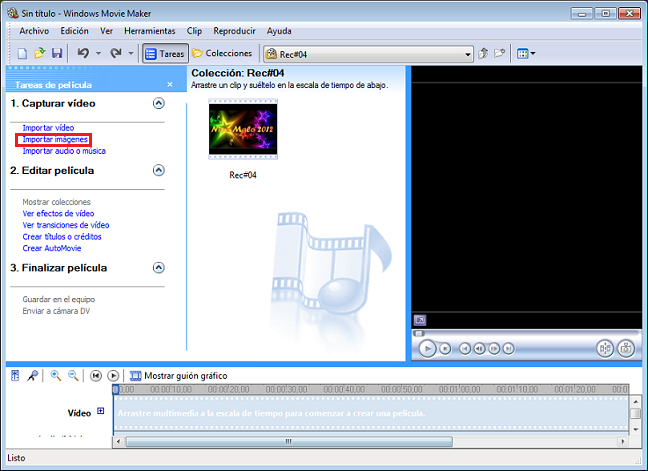Open the redo history dropdown arrow
This screenshot has width=648, height=471.
131,53
